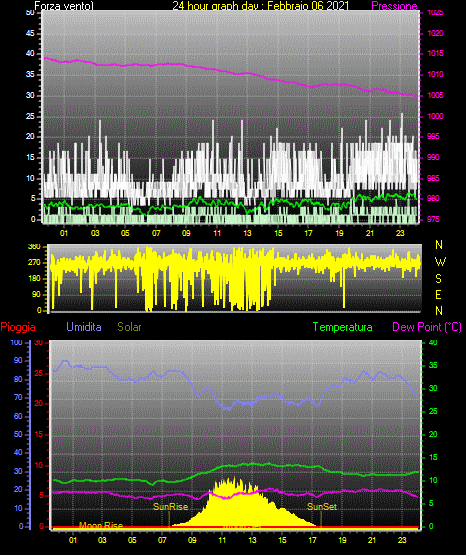Click the '270' wind direction axis value
The height and width of the screenshot is (555, 466).
(x=34, y=263)
